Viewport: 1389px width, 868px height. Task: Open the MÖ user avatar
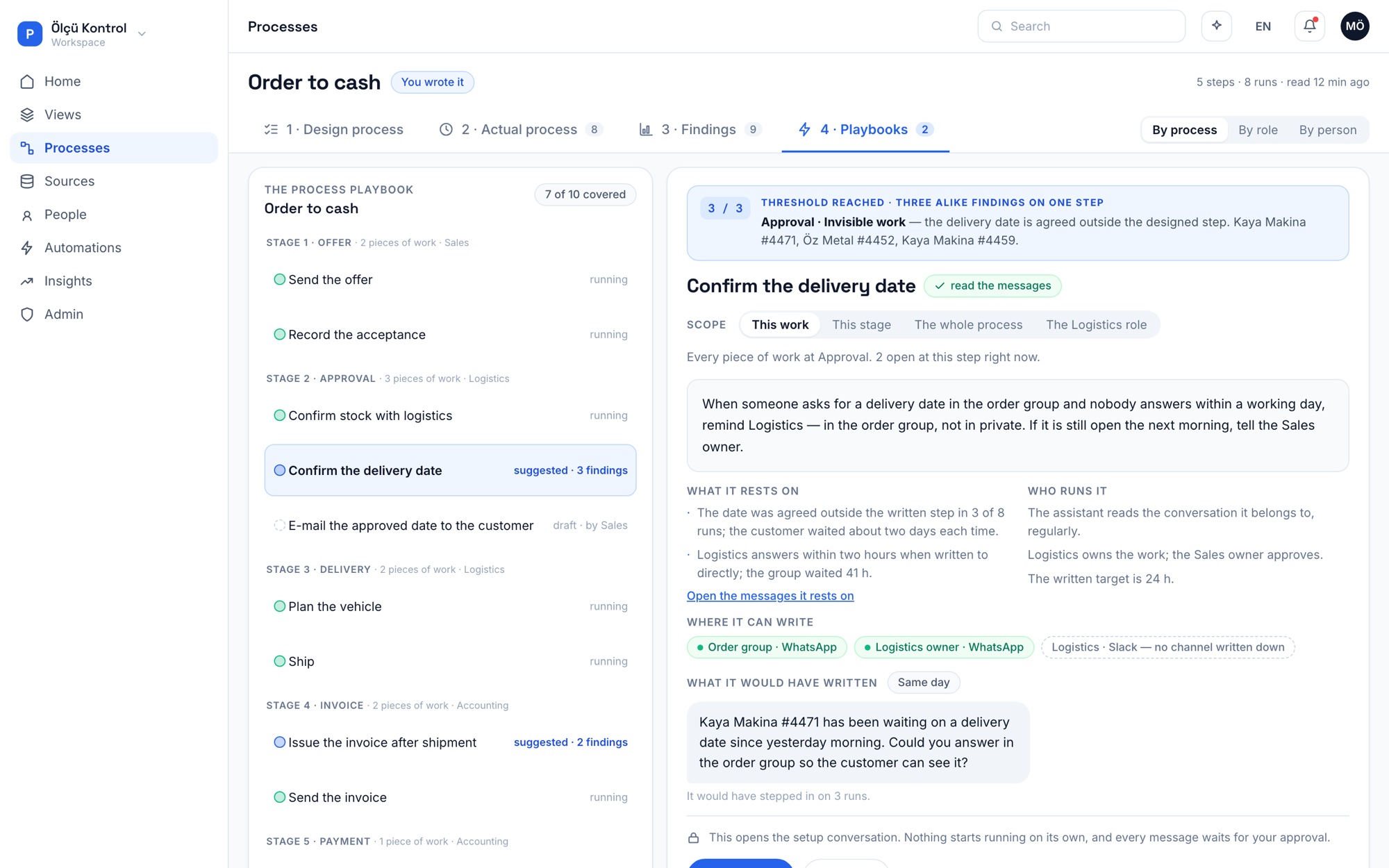1355,26
